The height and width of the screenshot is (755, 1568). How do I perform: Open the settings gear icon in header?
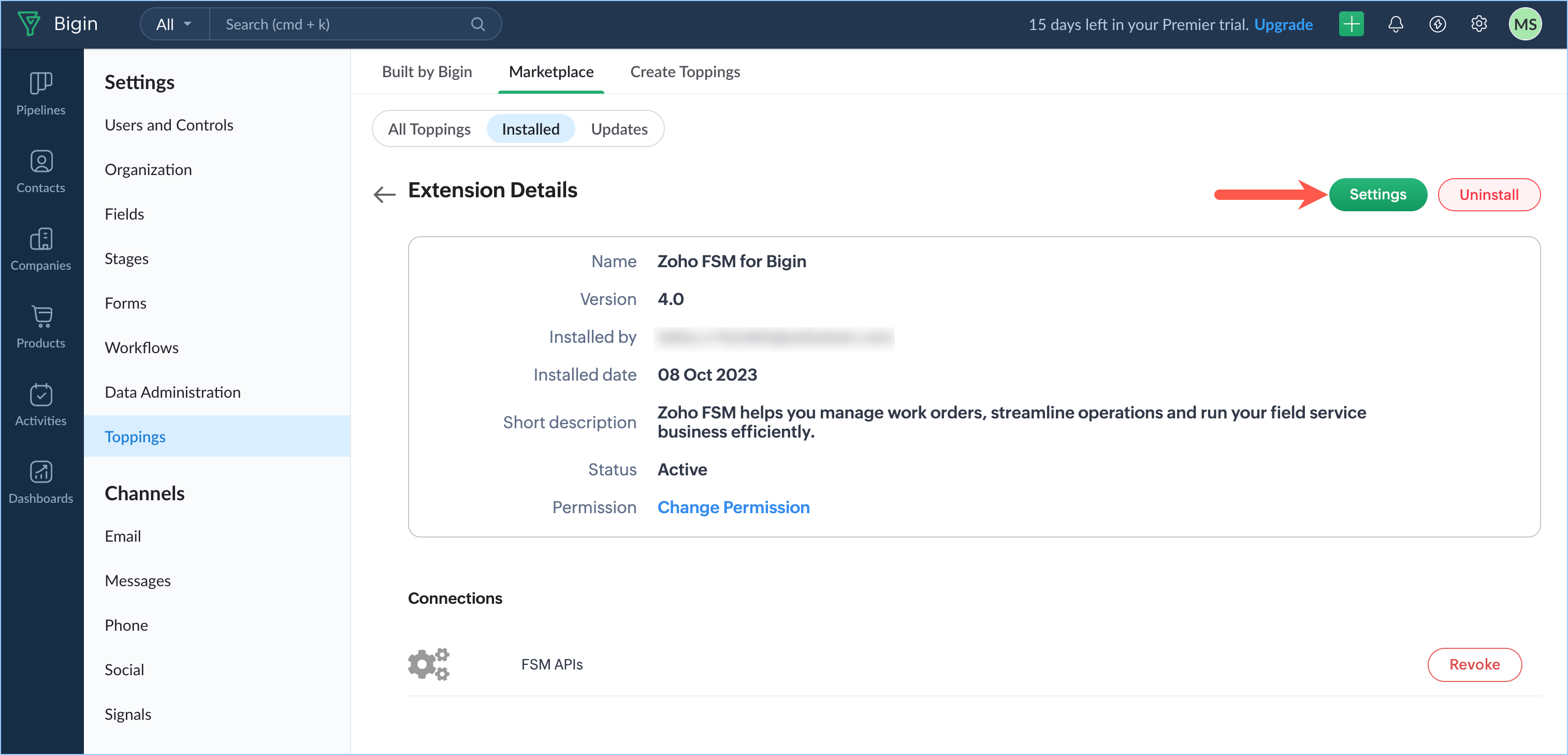(x=1478, y=24)
